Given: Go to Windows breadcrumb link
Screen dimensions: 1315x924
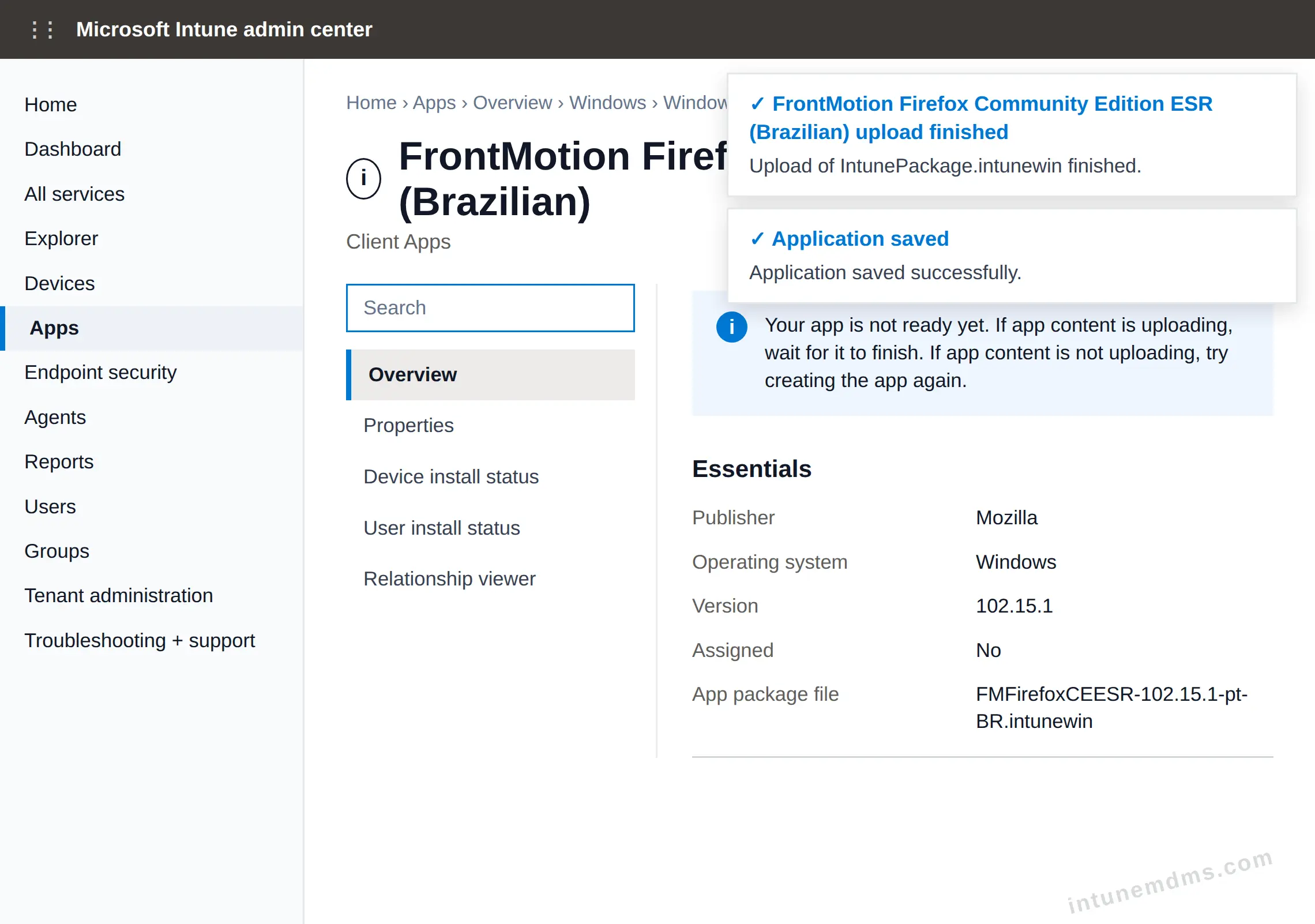Looking at the screenshot, I should [x=607, y=103].
